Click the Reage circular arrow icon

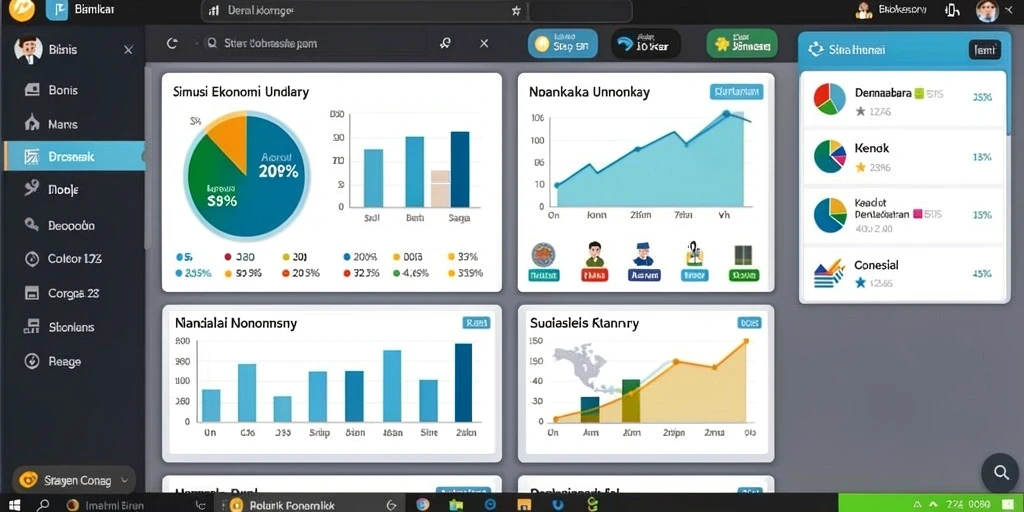click(31, 361)
